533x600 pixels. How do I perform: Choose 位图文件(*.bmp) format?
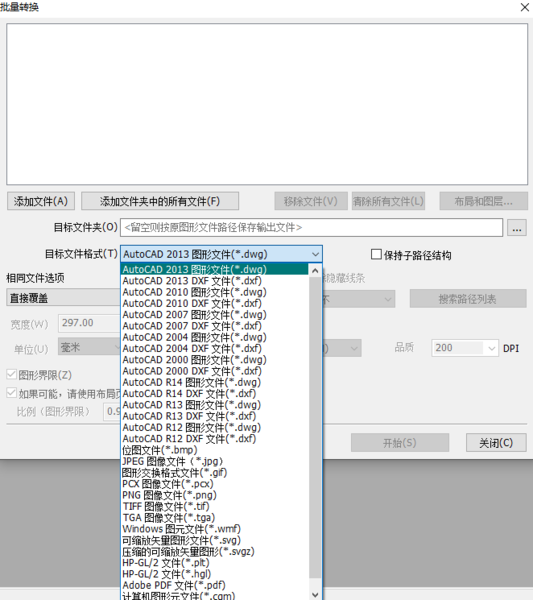click(x=215, y=450)
